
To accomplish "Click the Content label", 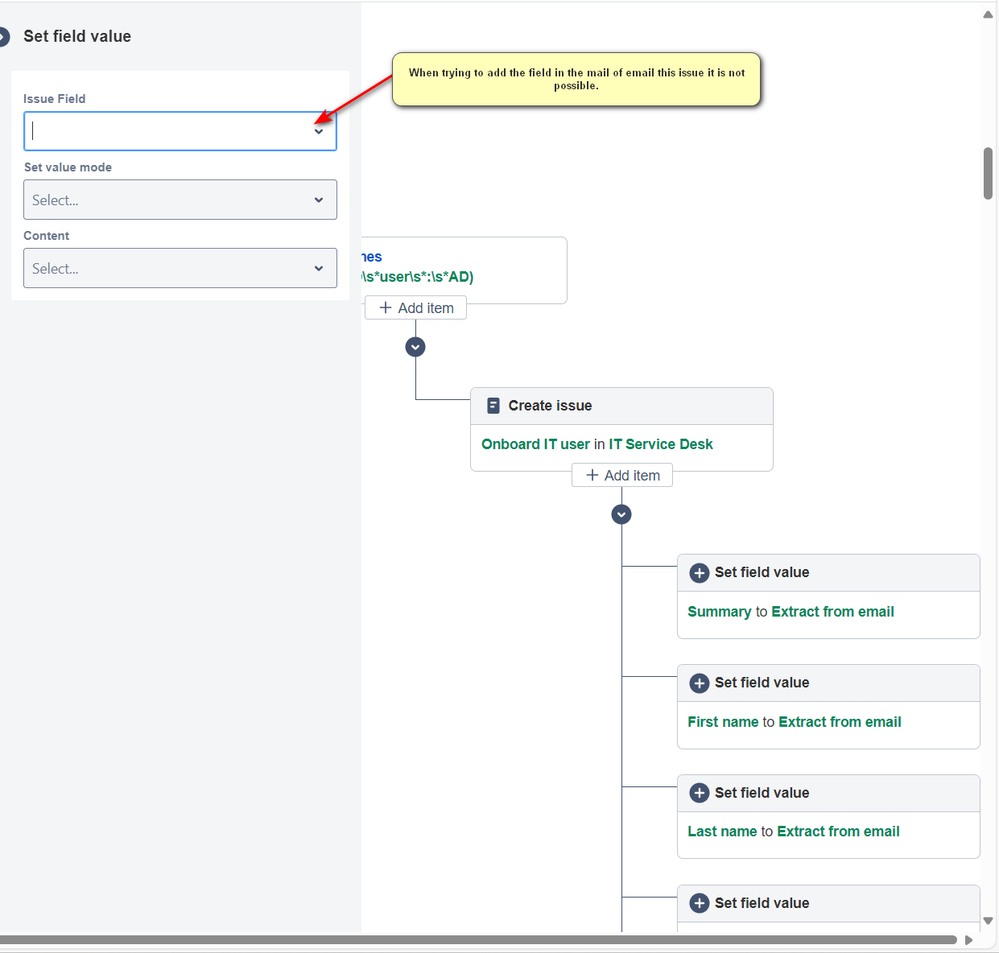I will pos(46,236).
